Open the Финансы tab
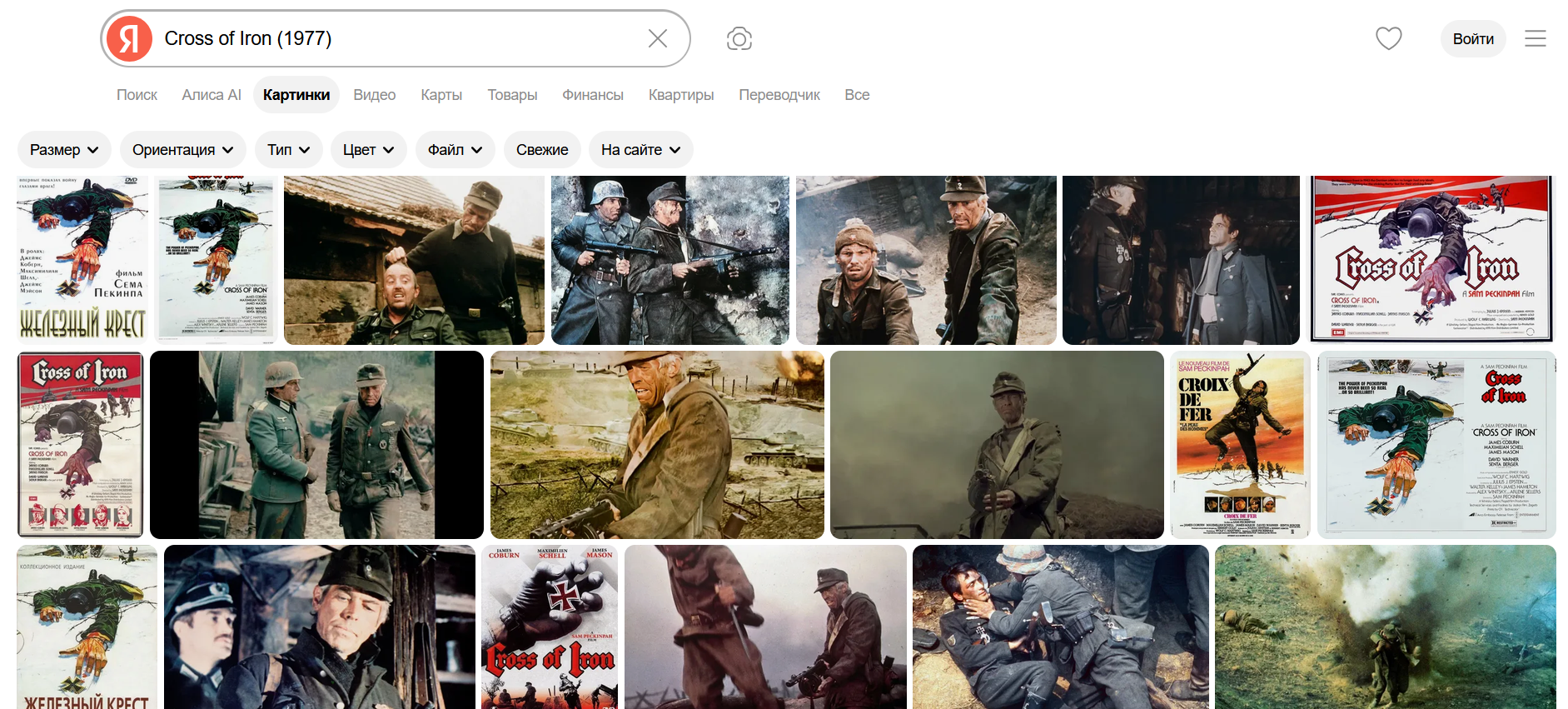Screen dimensions: 1568x709 click(593, 95)
